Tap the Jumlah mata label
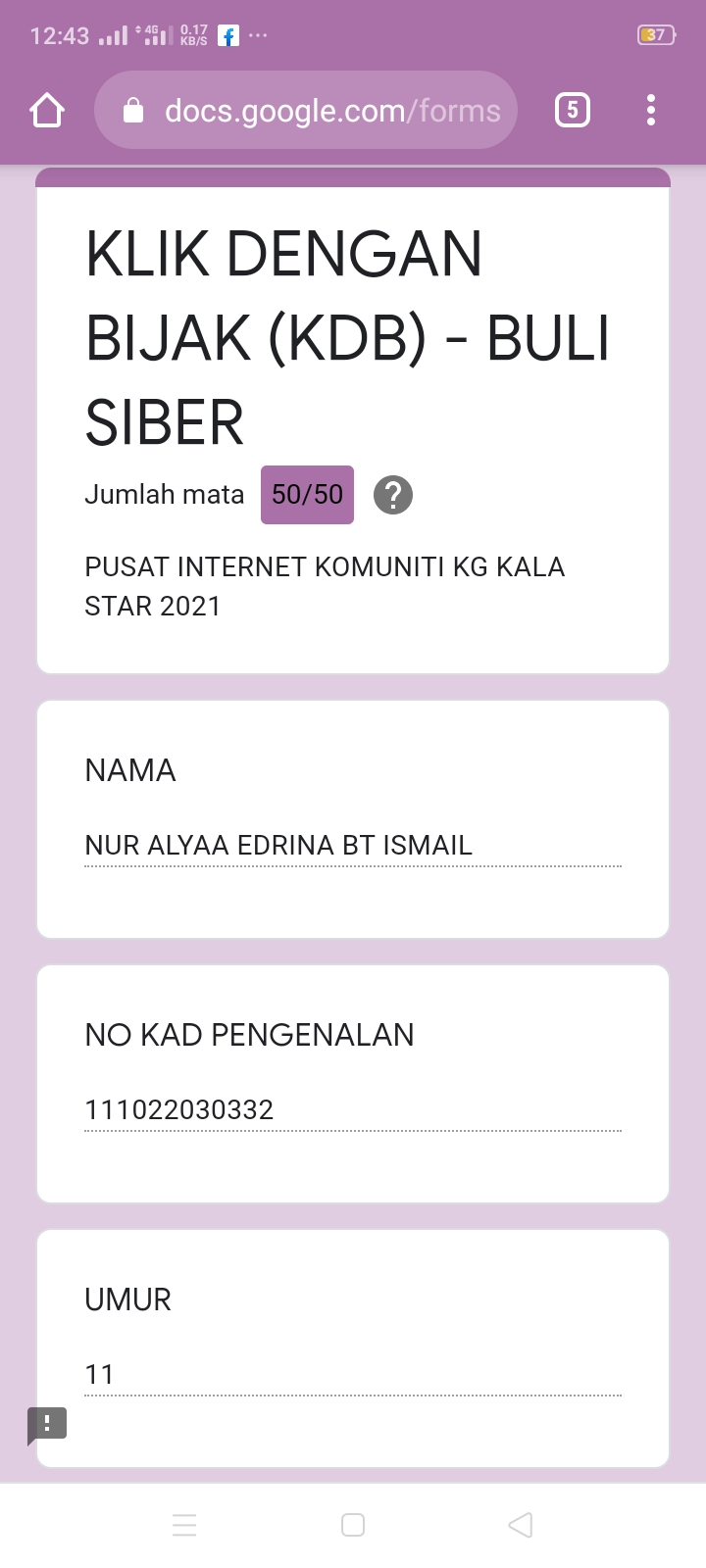706x1568 pixels. click(164, 495)
